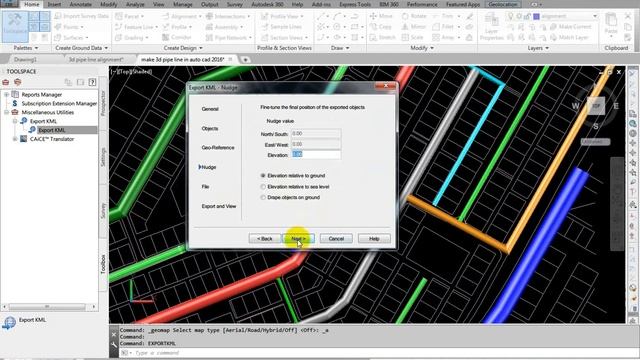Click the alignment layer color swatch

coord(536,16)
